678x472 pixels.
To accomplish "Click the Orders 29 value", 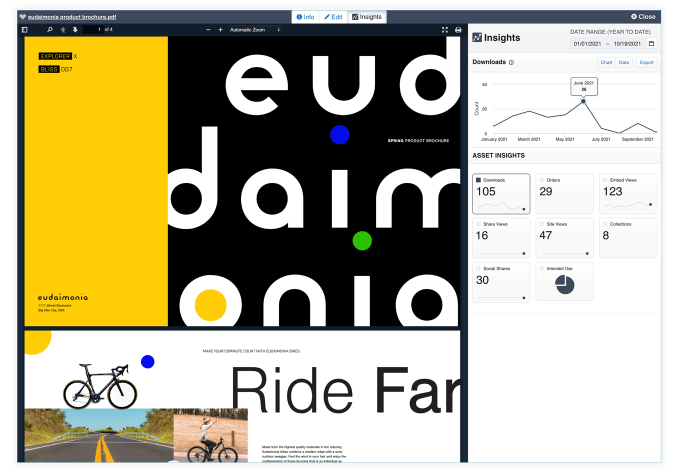I will tap(546, 191).
